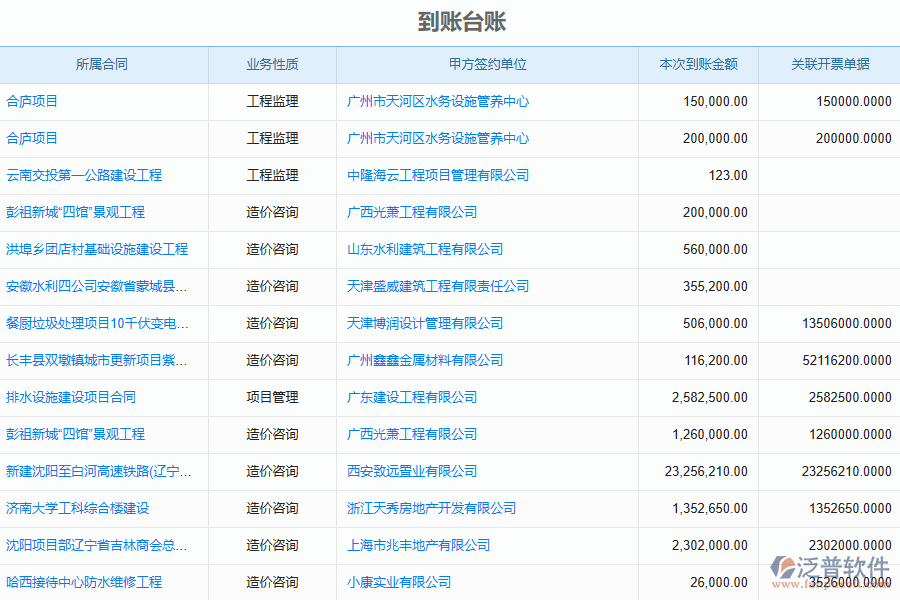
Task: Open 云南交投第一公路建设工程 contract link
Action: tap(84, 175)
